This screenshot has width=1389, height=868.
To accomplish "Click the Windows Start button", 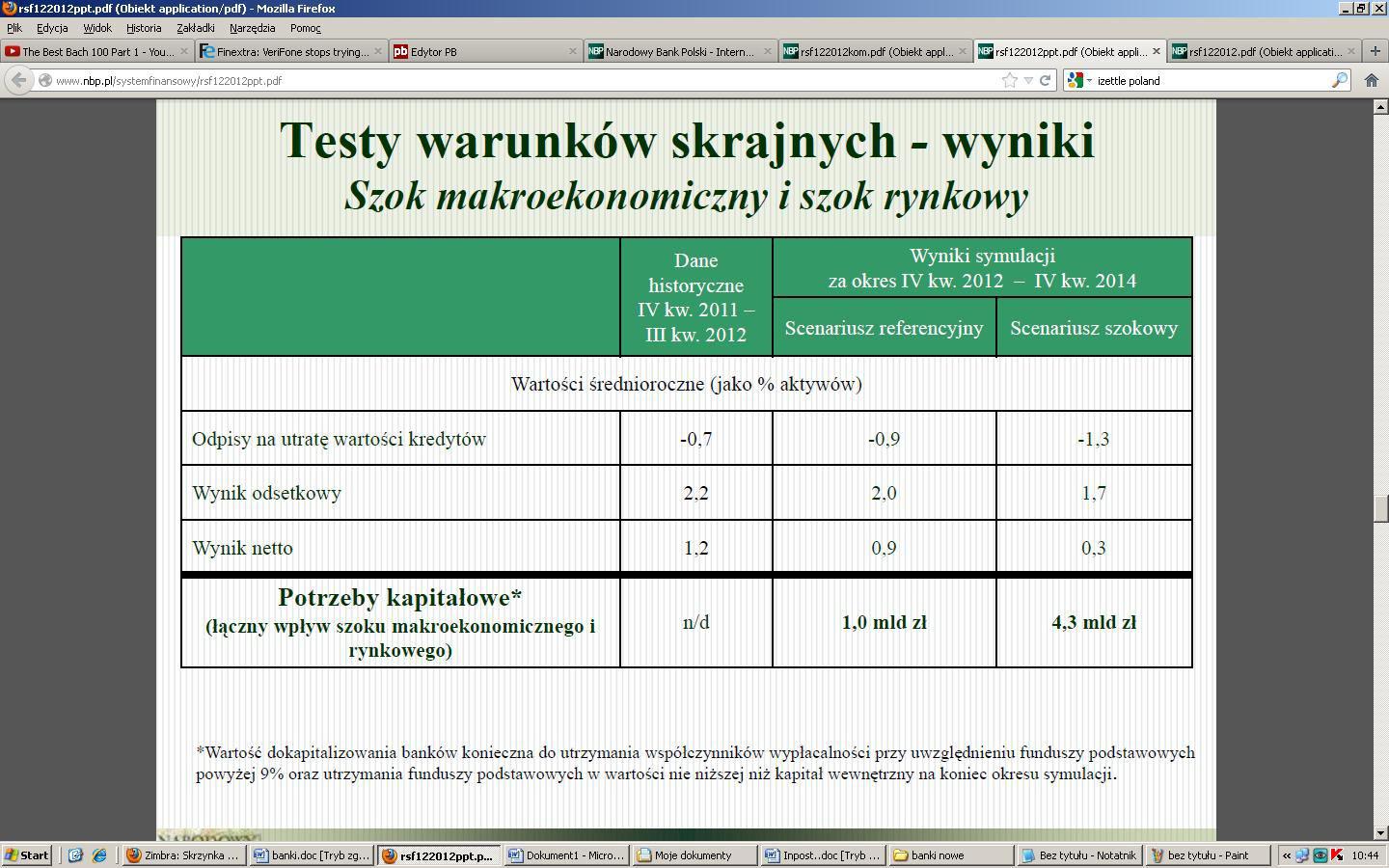I will [27, 854].
